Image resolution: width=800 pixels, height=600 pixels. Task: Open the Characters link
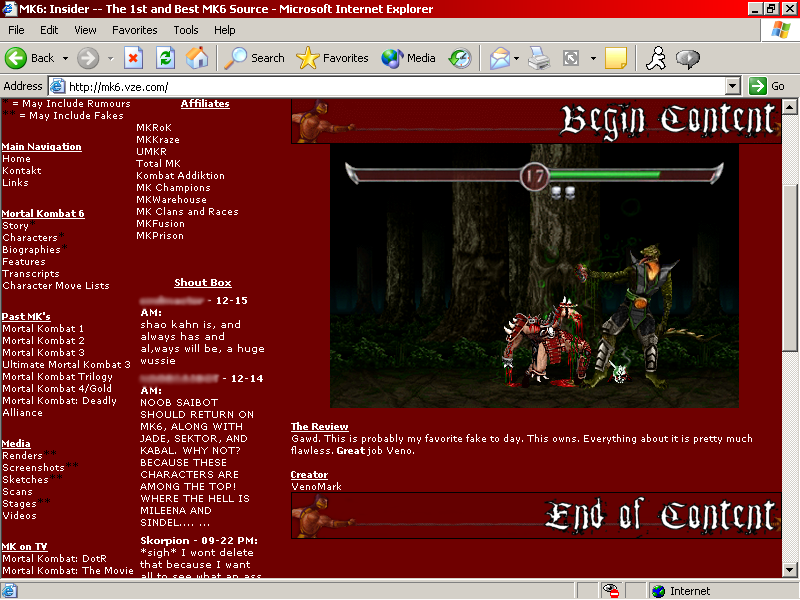(30, 237)
